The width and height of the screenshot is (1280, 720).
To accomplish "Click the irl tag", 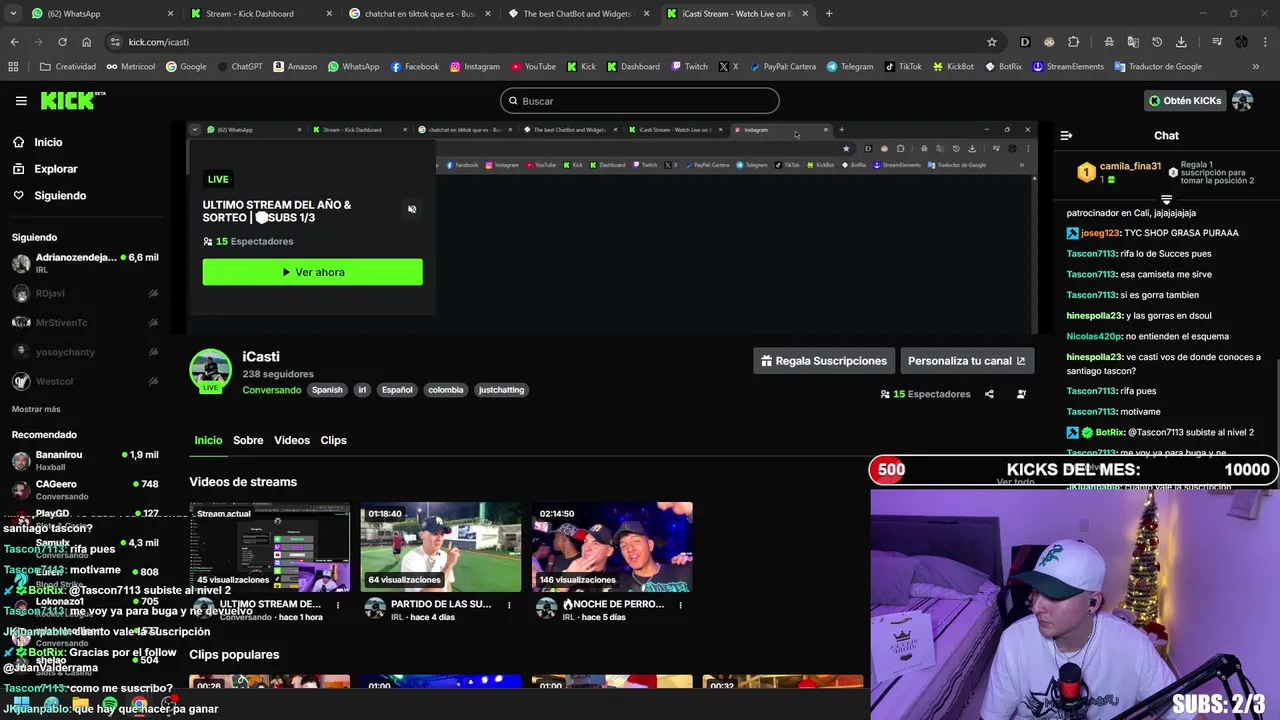I will (362, 390).
